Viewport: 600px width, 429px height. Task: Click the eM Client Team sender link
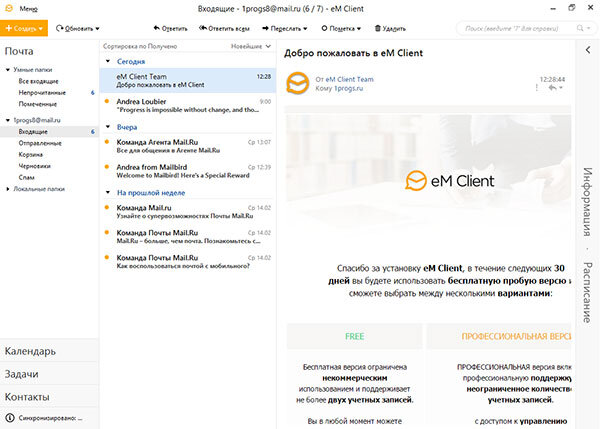tap(349, 79)
